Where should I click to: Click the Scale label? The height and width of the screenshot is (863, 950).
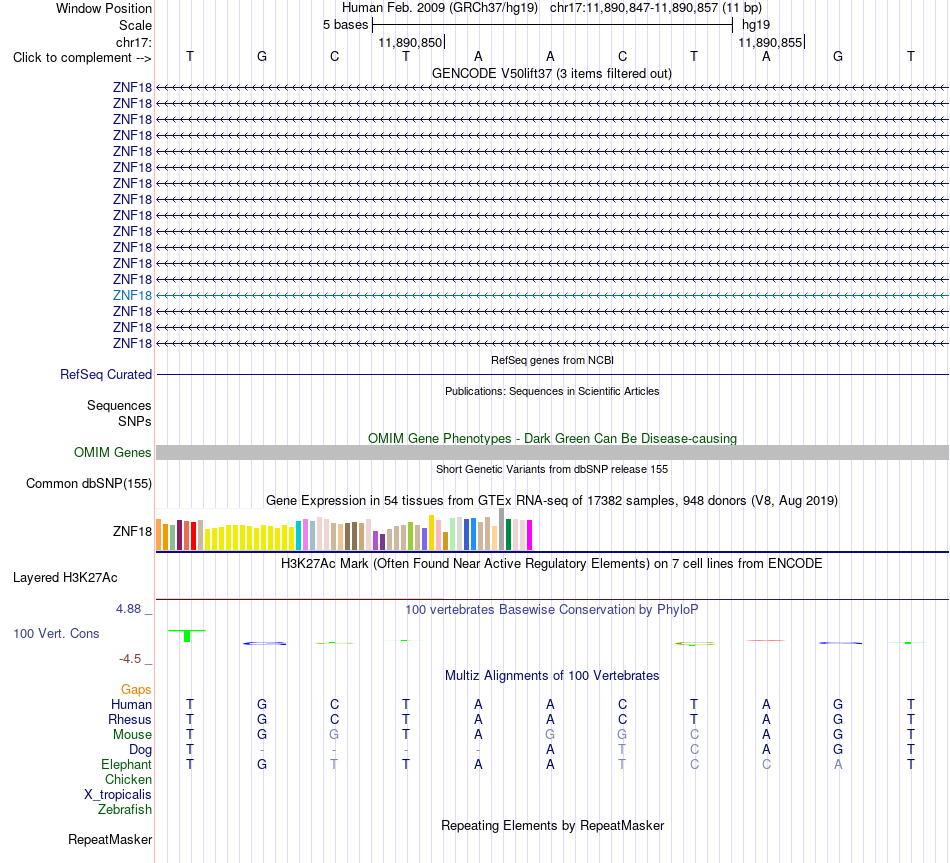tap(135, 25)
